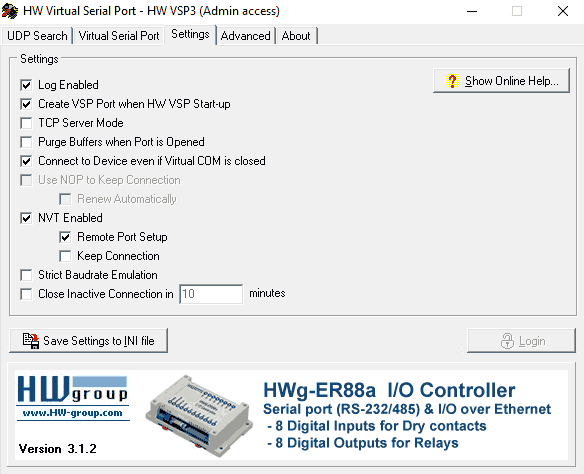Click the 8 Digital Outputs for Relays text
This screenshot has height=474, width=584.
point(363,443)
